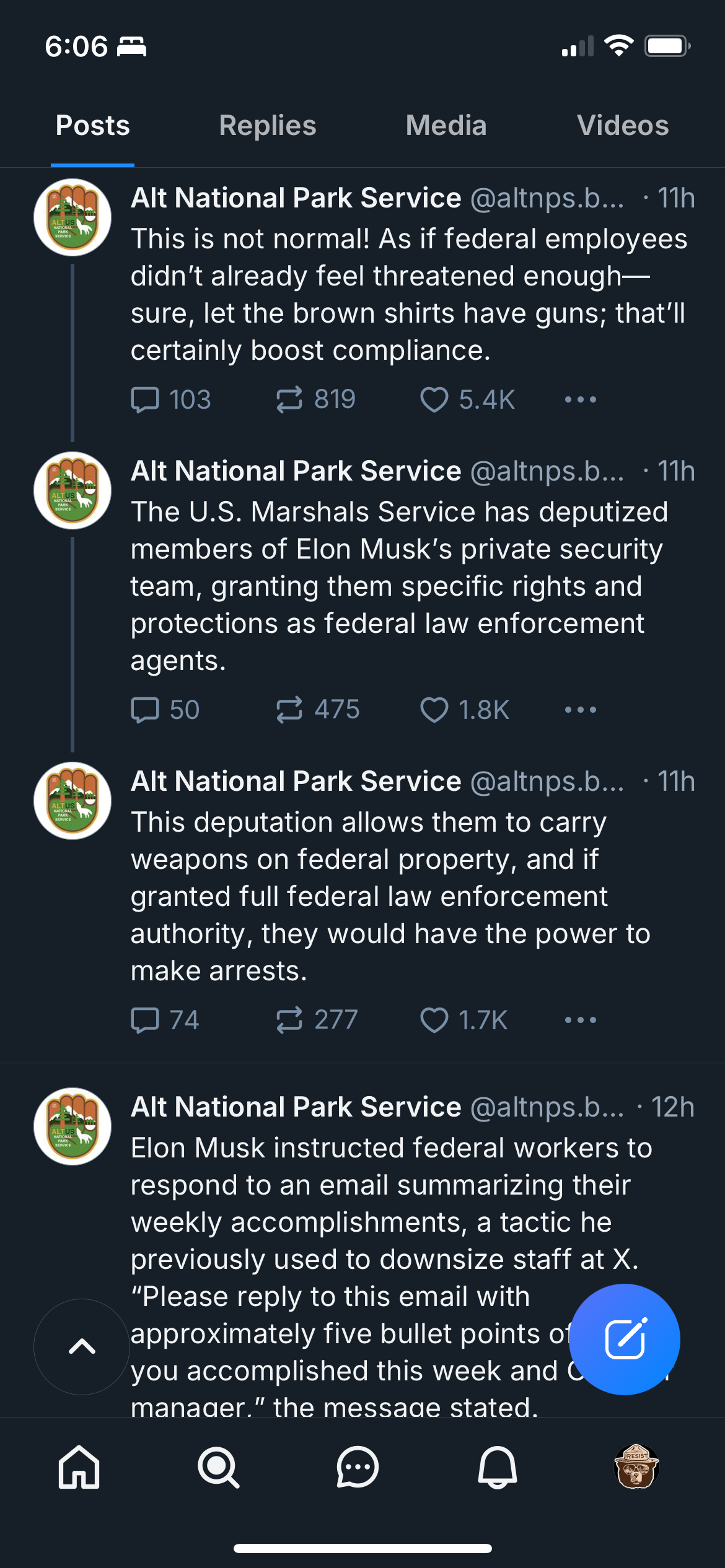The height and width of the screenshot is (1568, 725).
Task: Switch to the Media tab
Action: point(446,126)
